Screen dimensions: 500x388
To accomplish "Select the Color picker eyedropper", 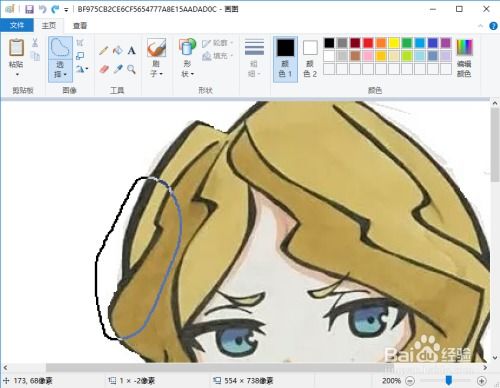I will (118, 69).
